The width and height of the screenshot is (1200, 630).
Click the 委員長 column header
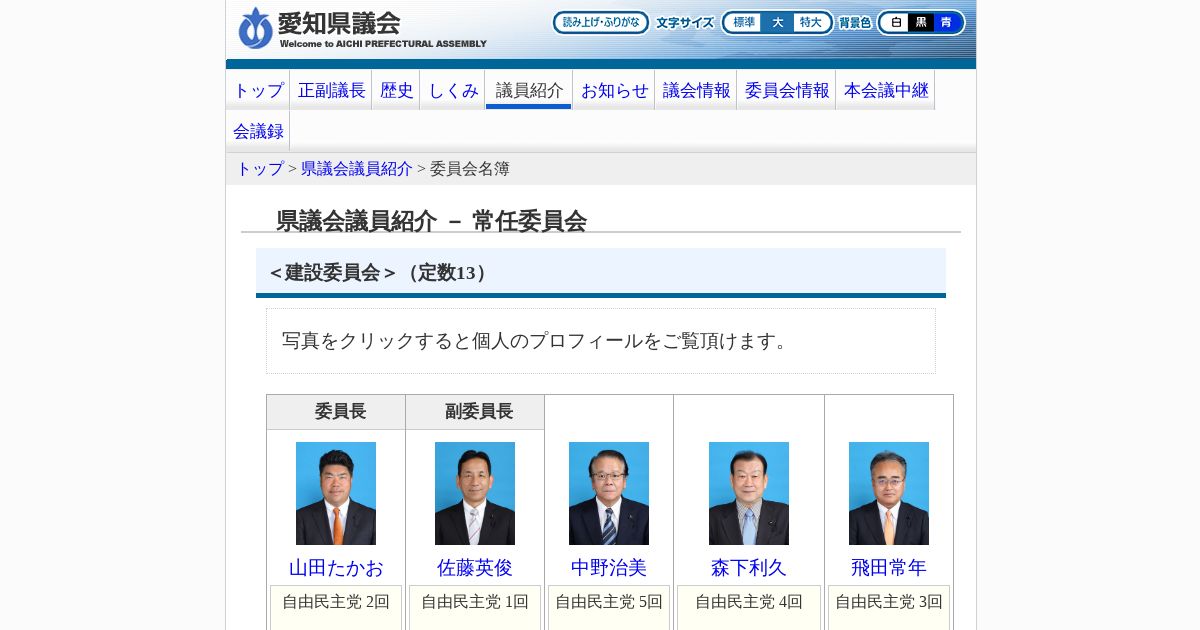336,412
